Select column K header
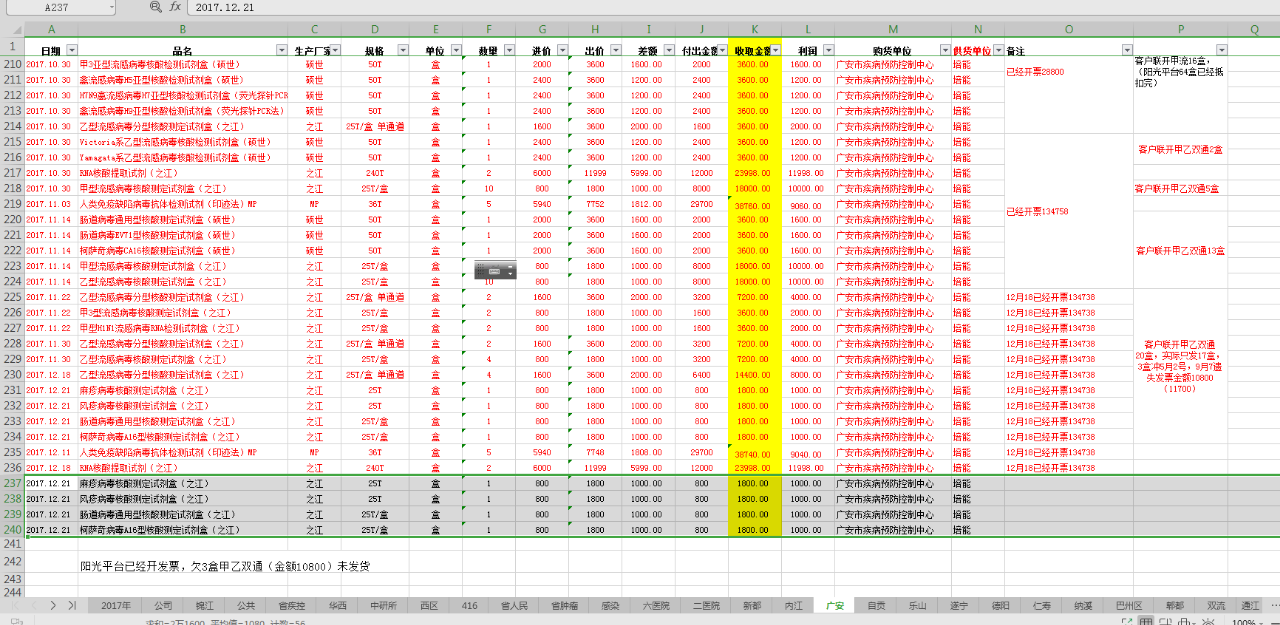The image size is (1280, 625). click(x=754, y=29)
